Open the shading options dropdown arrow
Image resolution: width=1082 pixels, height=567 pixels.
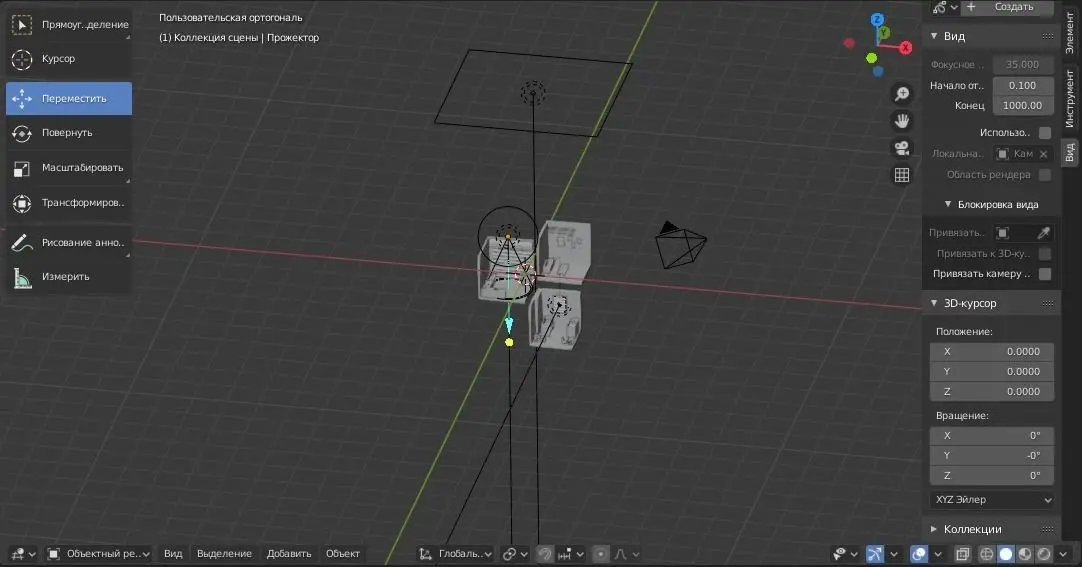tap(1063, 554)
